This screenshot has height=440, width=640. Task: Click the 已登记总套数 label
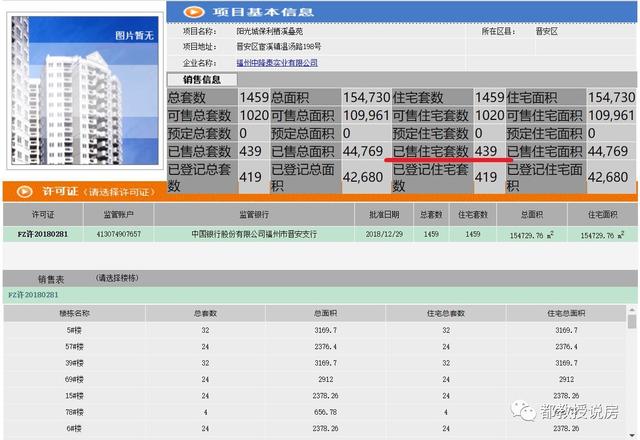[x=199, y=177]
